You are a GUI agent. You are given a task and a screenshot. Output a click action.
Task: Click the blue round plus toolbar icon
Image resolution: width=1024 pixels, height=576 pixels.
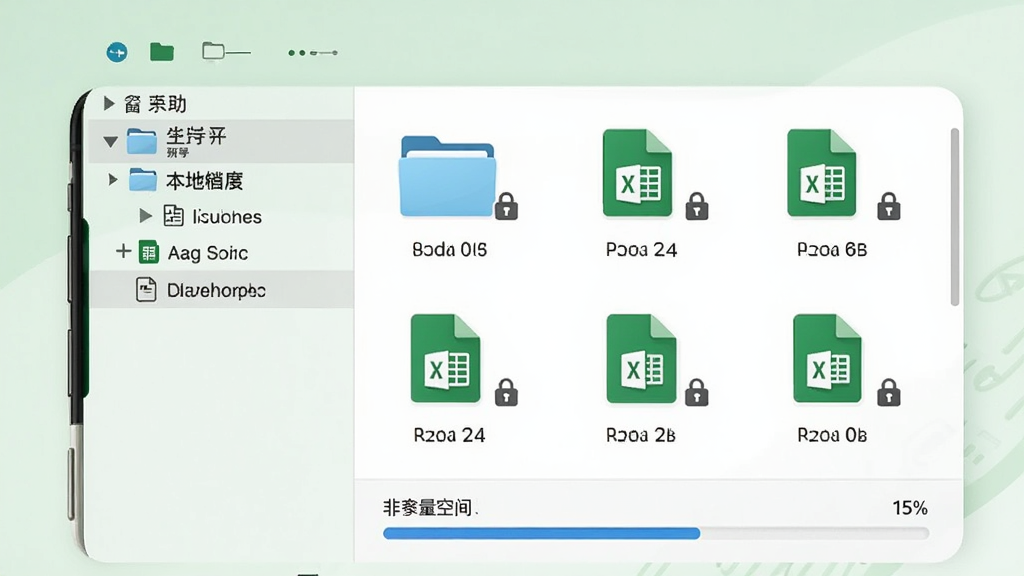(x=117, y=52)
